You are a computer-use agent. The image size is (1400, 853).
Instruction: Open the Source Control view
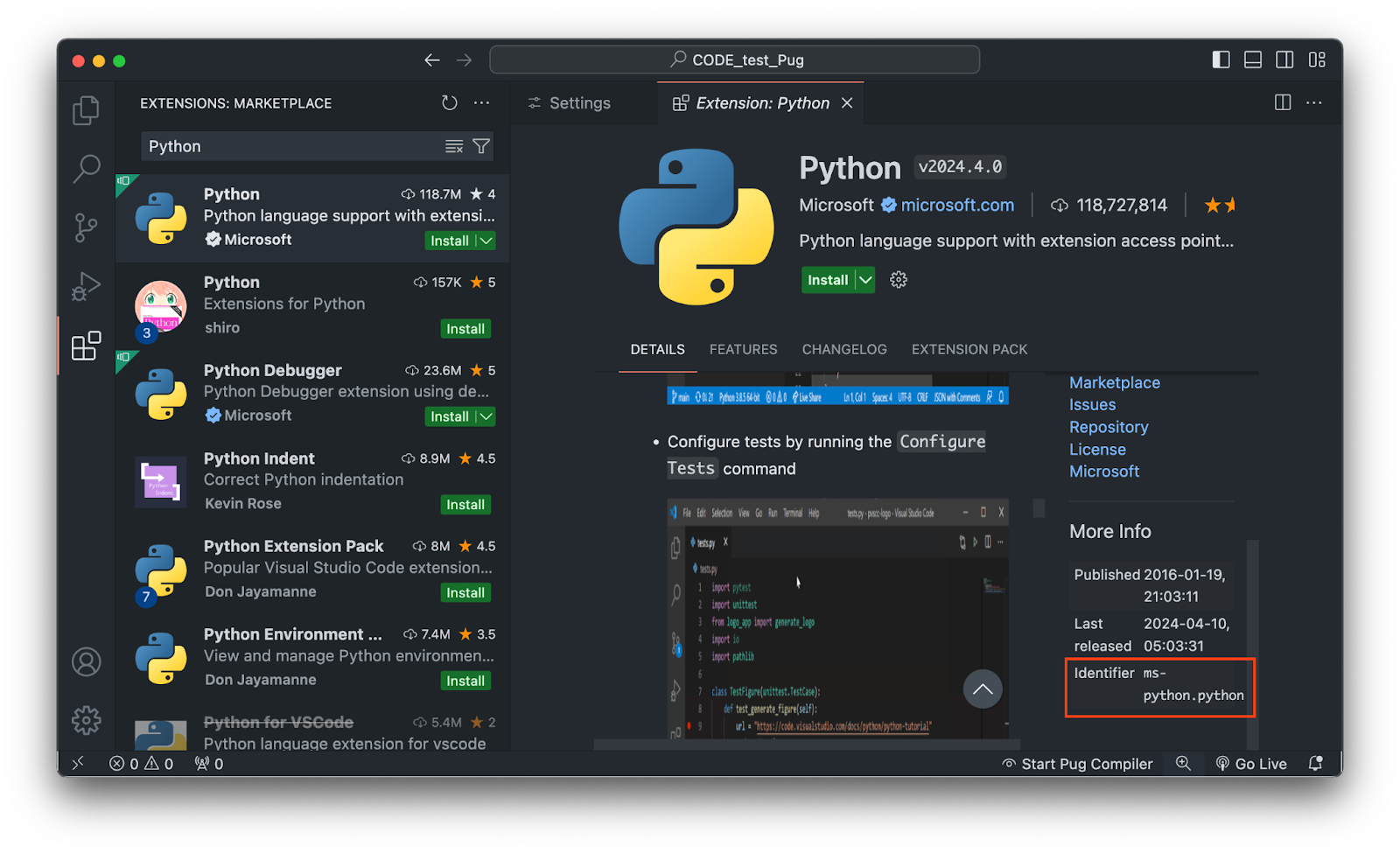tap(86, 227)
